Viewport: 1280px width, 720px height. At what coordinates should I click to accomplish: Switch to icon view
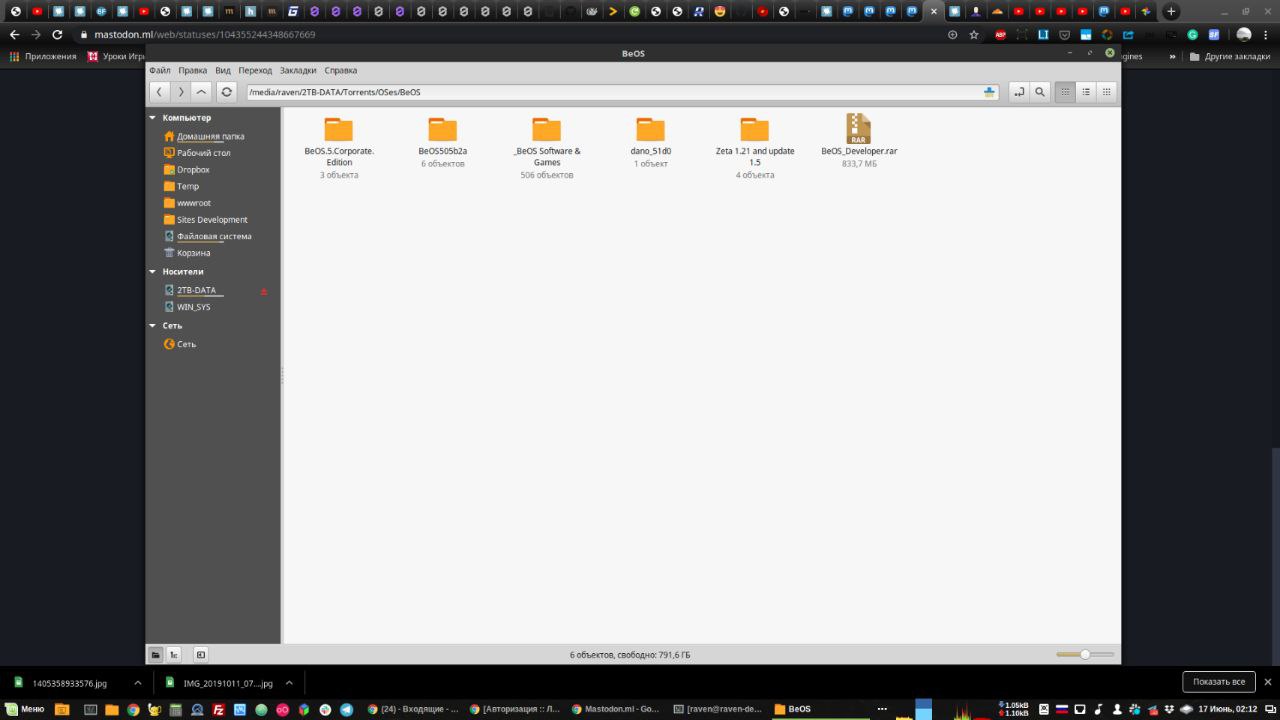(x=1065, y=92)
